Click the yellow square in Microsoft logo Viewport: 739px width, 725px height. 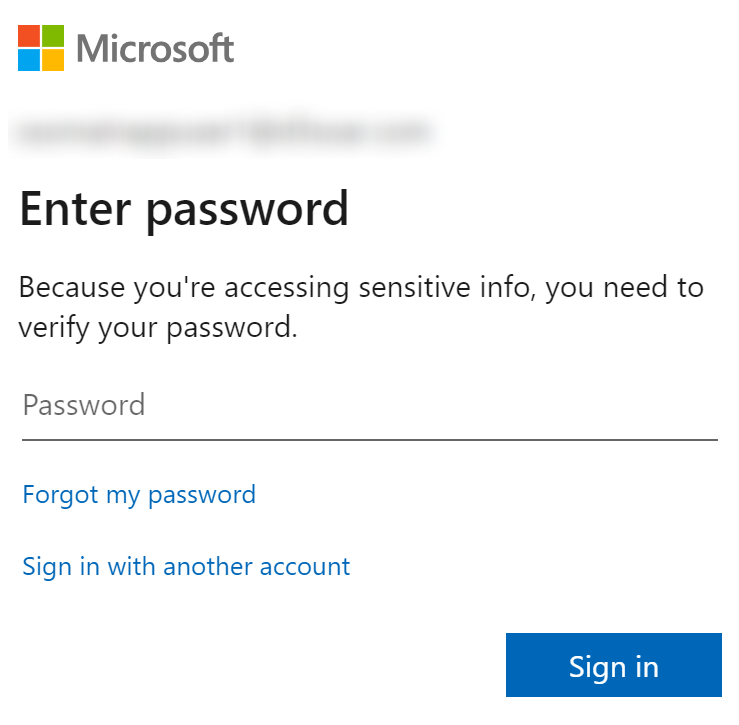pos(53,60)
